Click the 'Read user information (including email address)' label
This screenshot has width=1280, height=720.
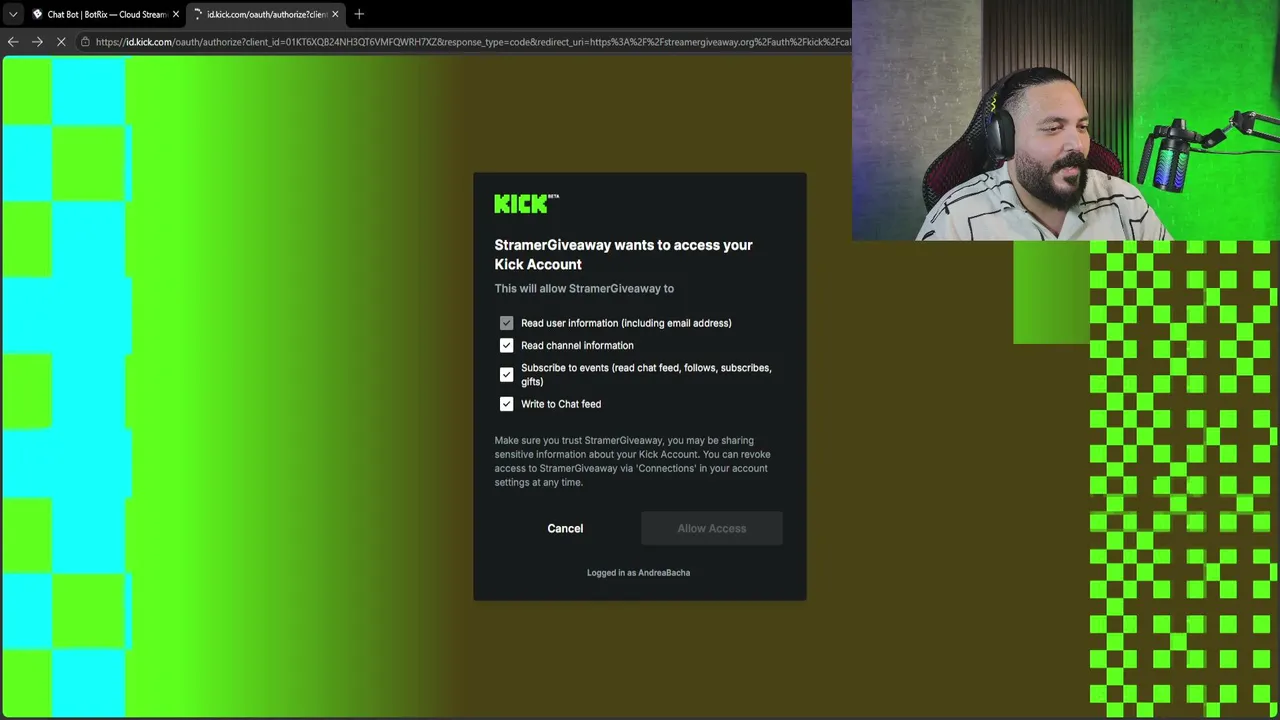coord(626,323)
